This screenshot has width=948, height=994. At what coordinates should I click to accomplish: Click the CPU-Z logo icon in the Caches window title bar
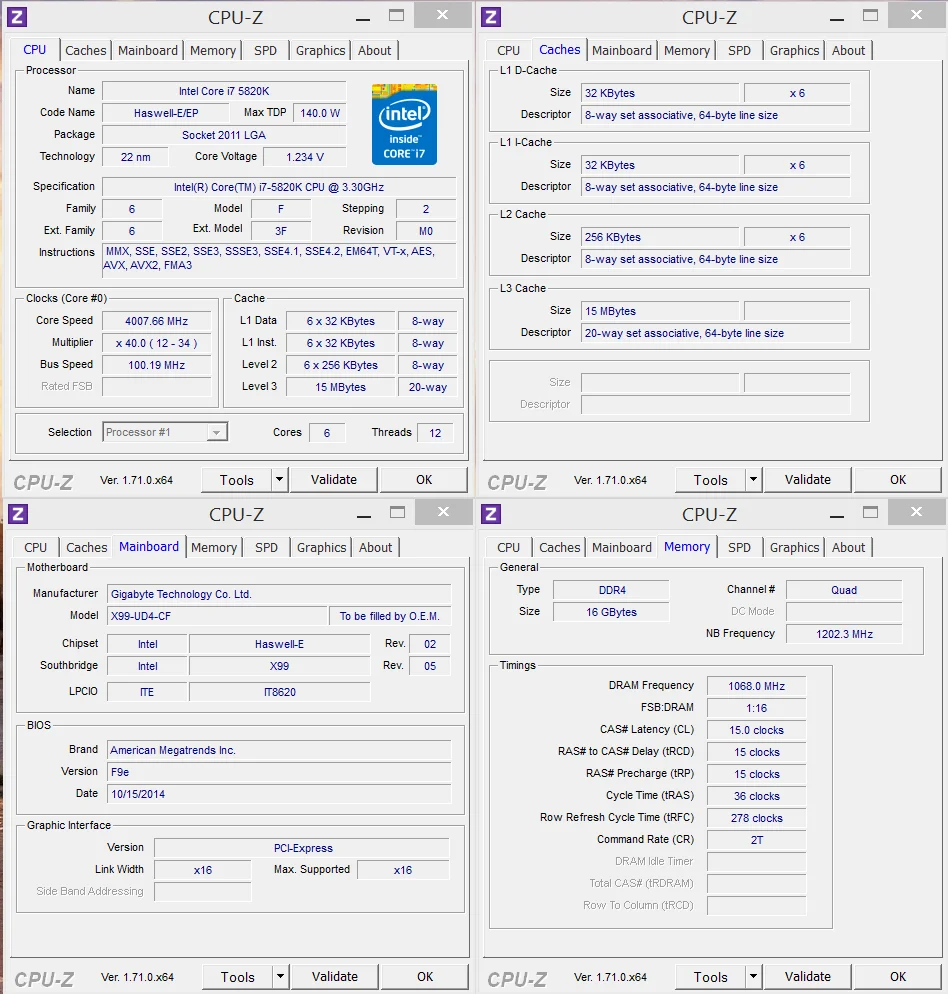[491, 17]
